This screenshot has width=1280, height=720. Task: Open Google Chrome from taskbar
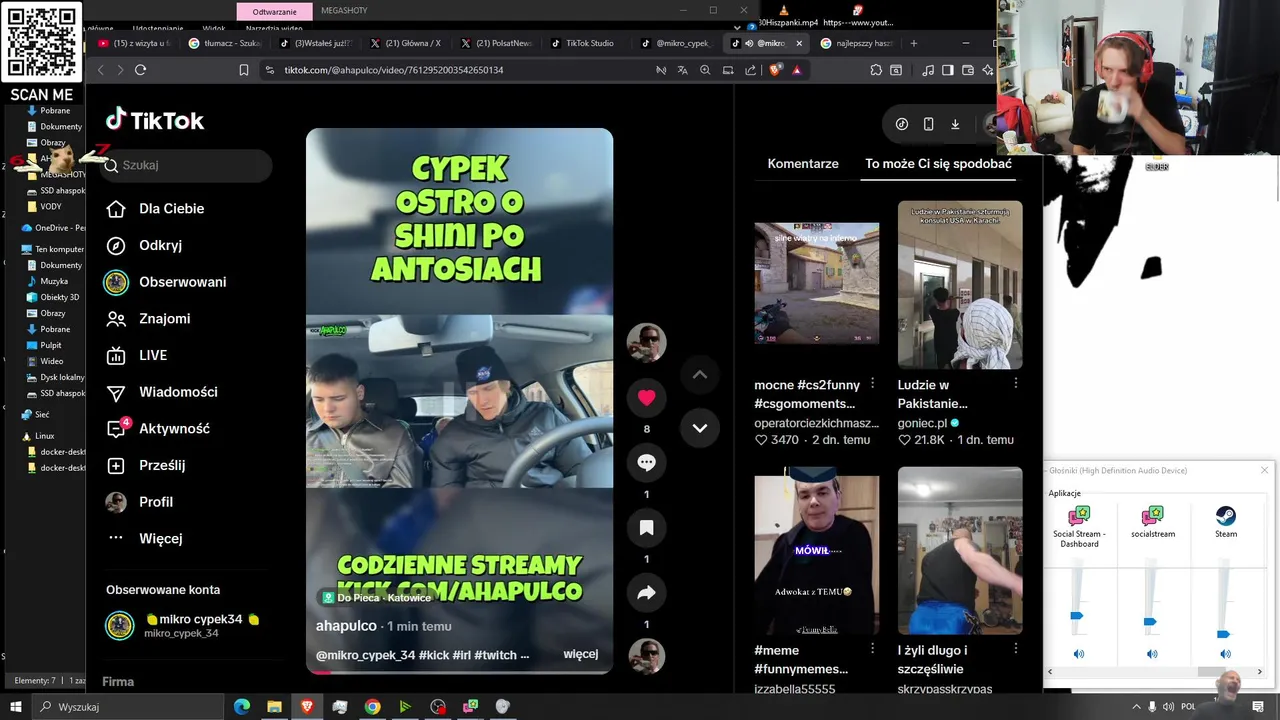[x=372, y=707]
